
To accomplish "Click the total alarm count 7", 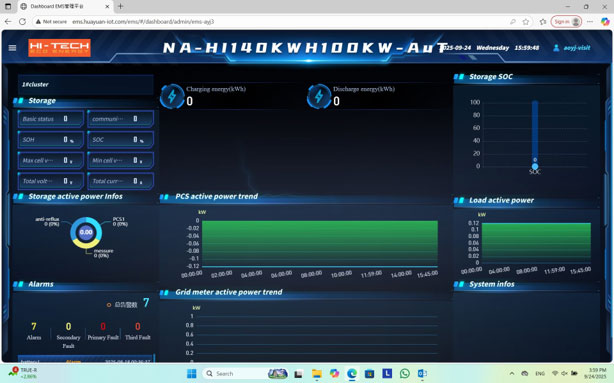I will pyautogui.click(x=146, y=303).
